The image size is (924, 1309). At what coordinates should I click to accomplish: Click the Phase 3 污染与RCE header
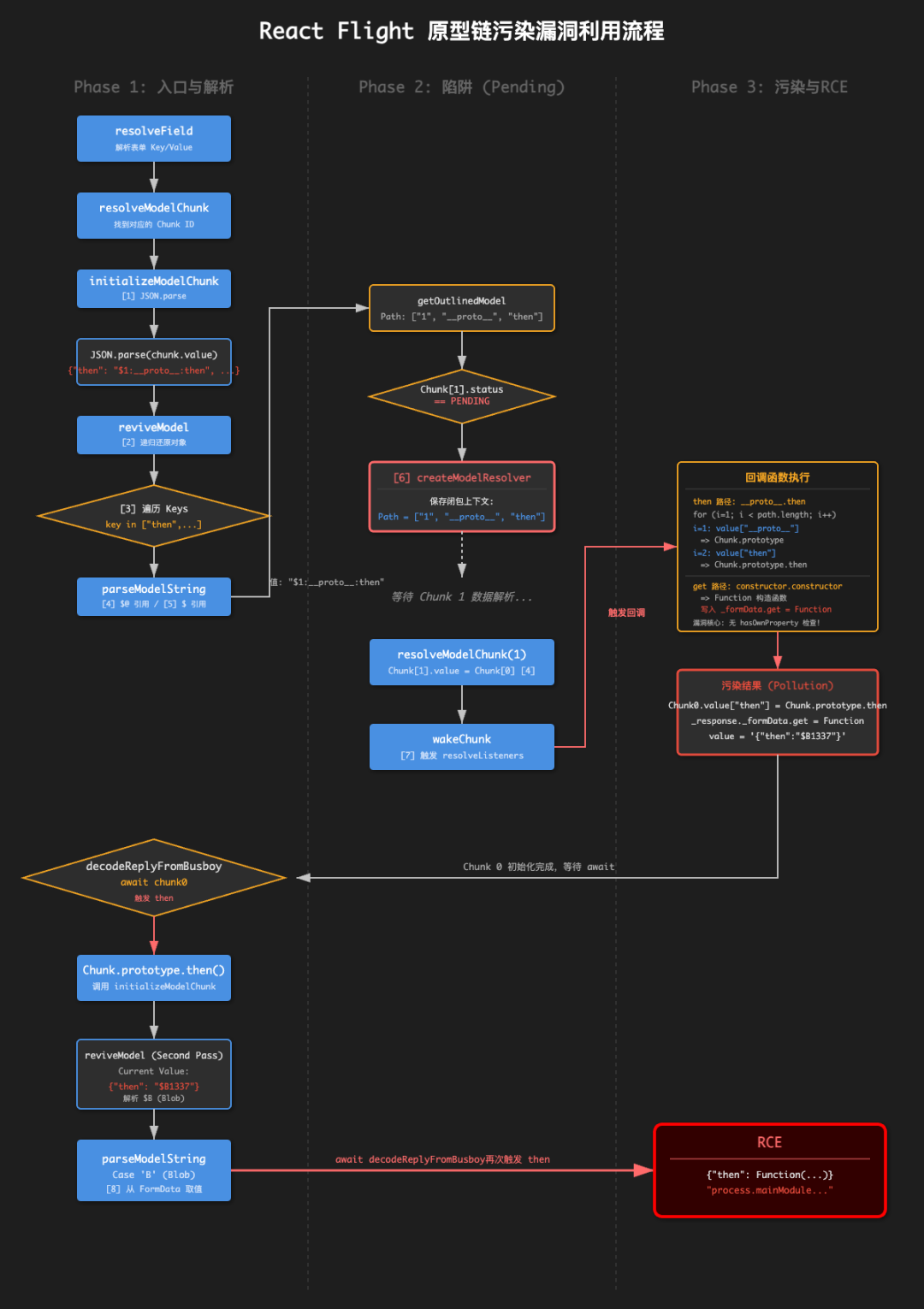pyautogui.click(x=768, y=86)
